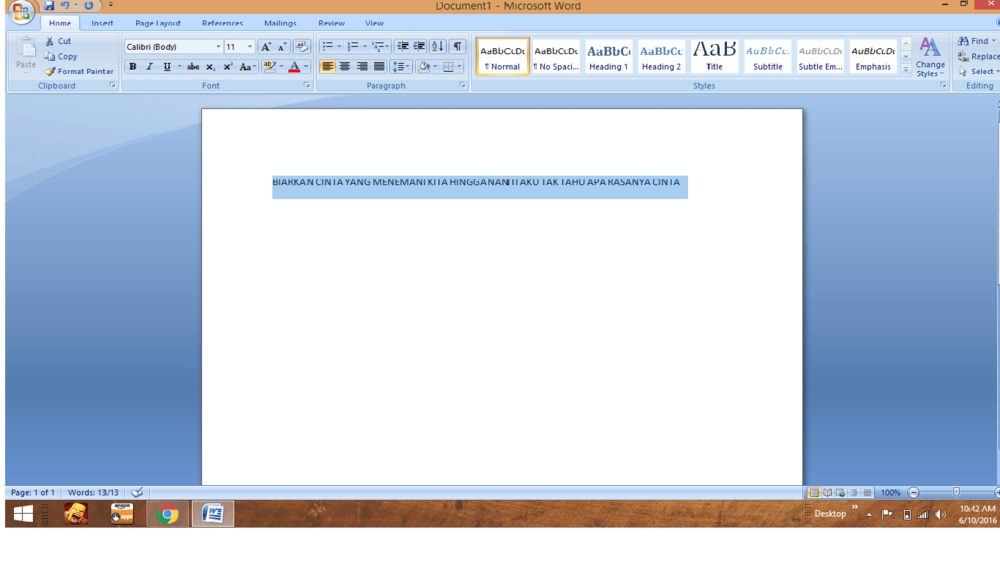
Task: Sort the selected text
Action: 438,46
